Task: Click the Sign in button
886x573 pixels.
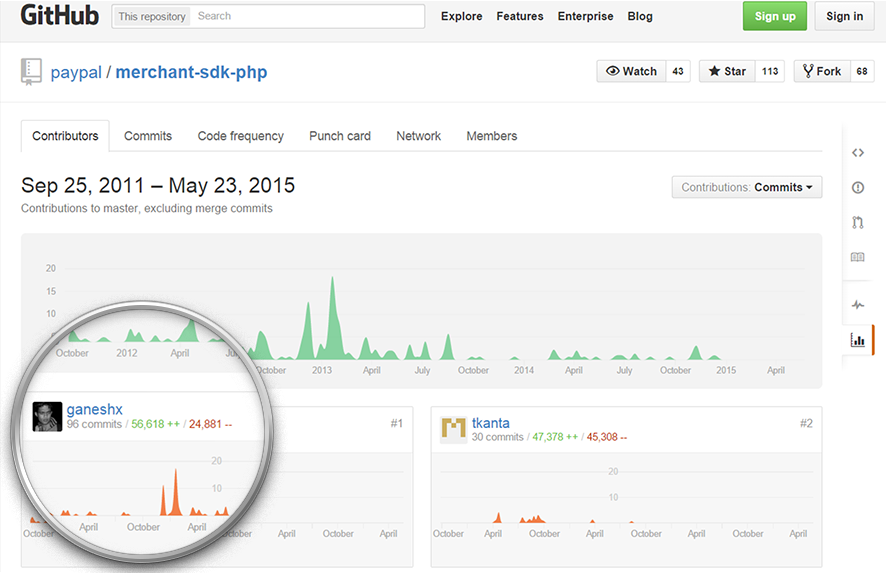Action: coord(844,16)
